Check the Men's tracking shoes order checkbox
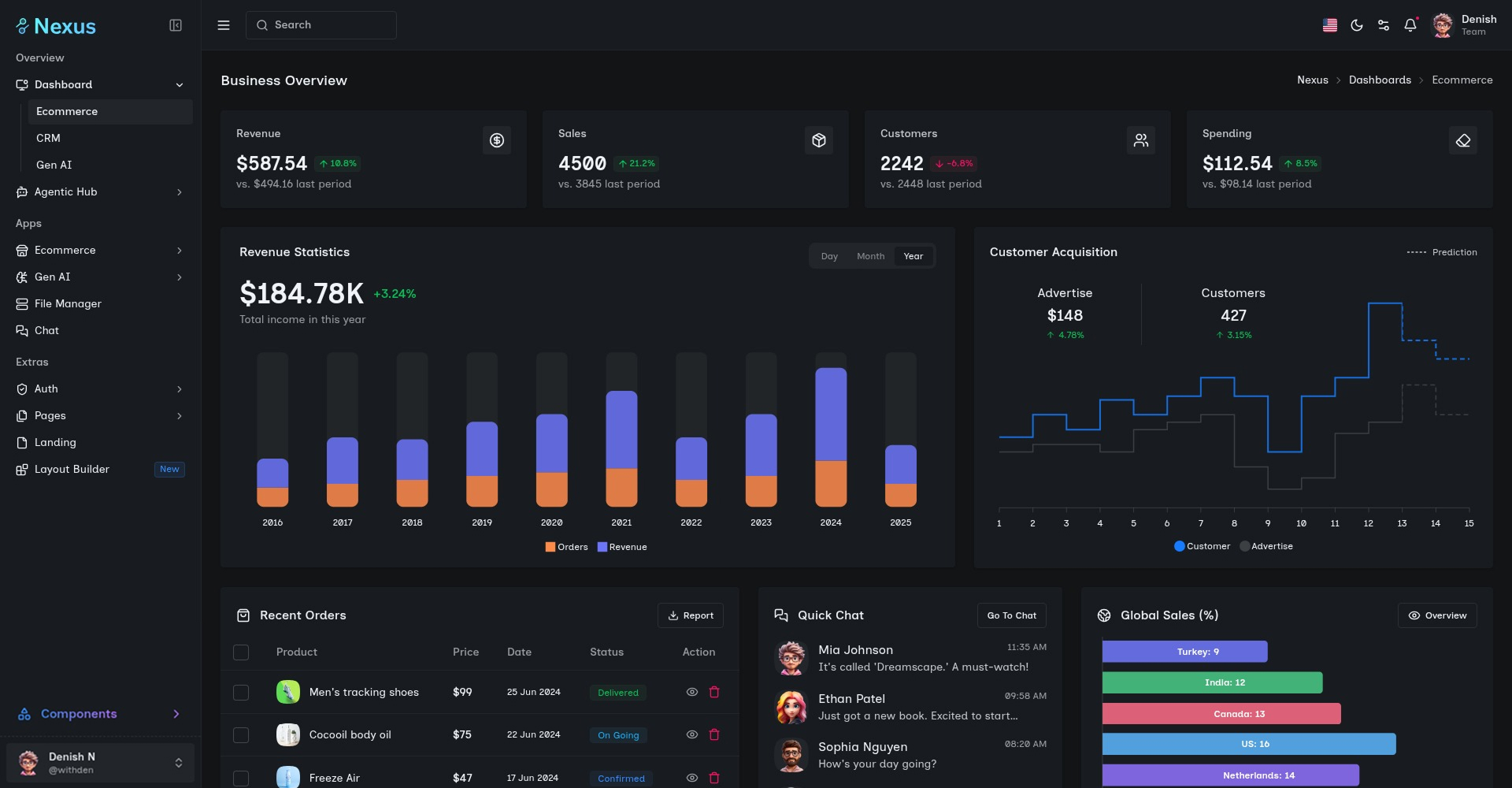This screenshot has width=1512, height=788. pyautogui.click(x=241, y=693)
